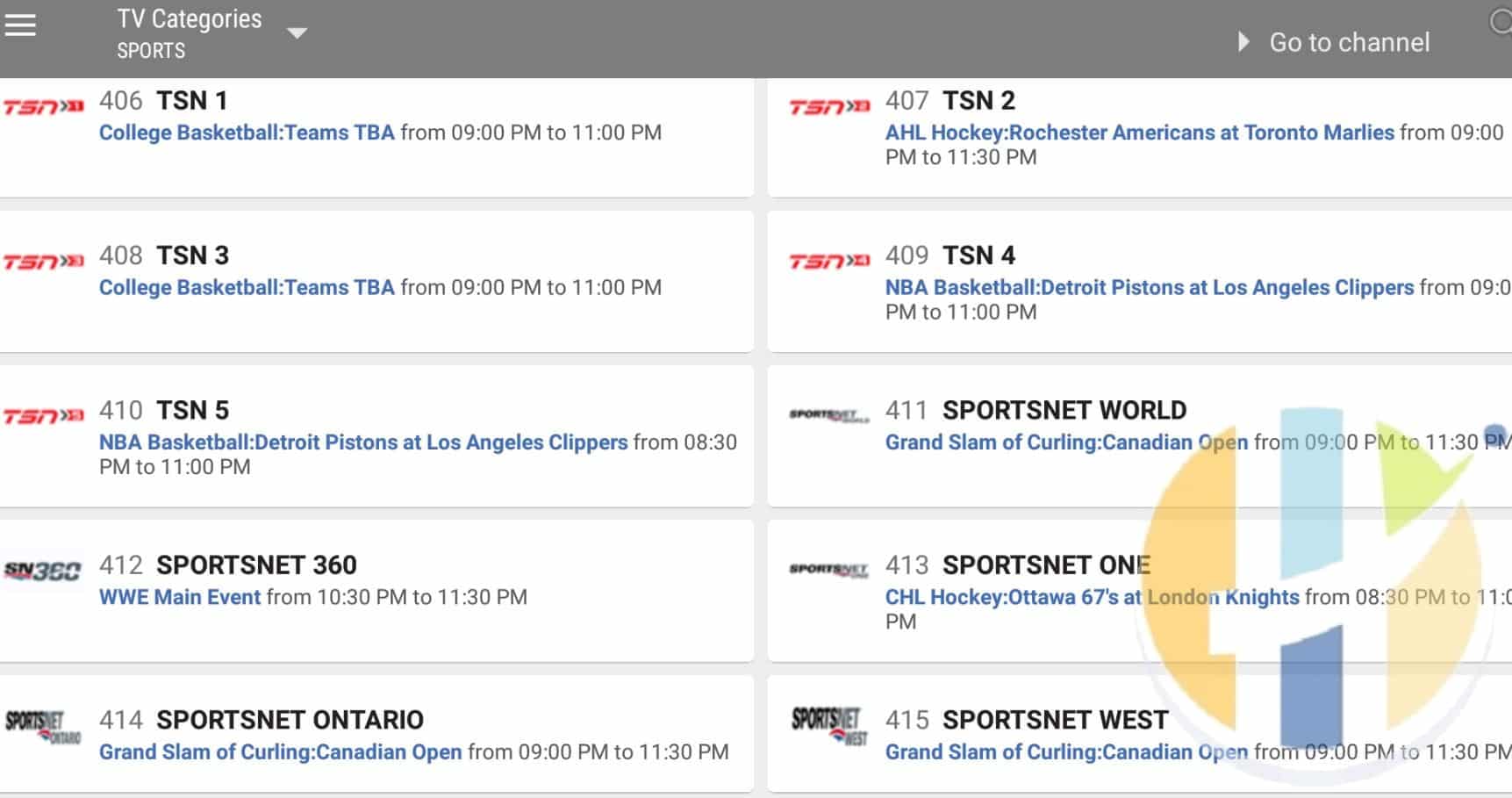Select WWE Main Event program link
1512x798 pixels.
[180, 597]
